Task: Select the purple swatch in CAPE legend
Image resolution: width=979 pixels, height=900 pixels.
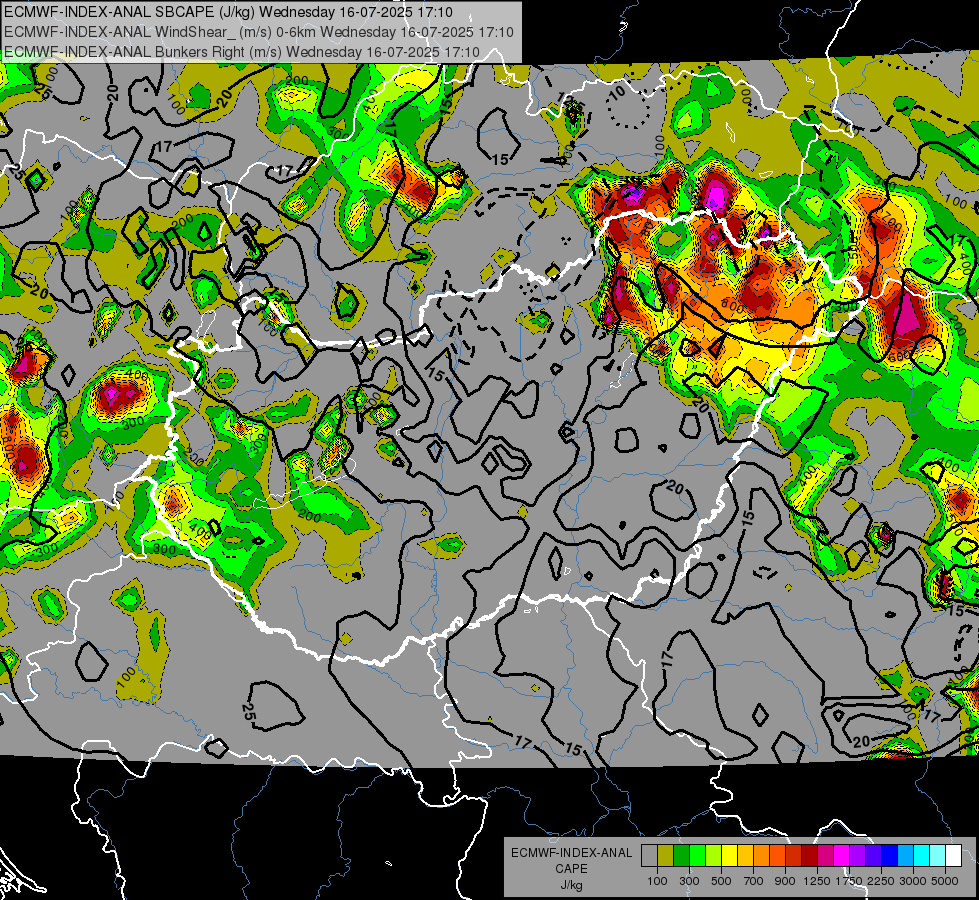Action: (857, 856)
